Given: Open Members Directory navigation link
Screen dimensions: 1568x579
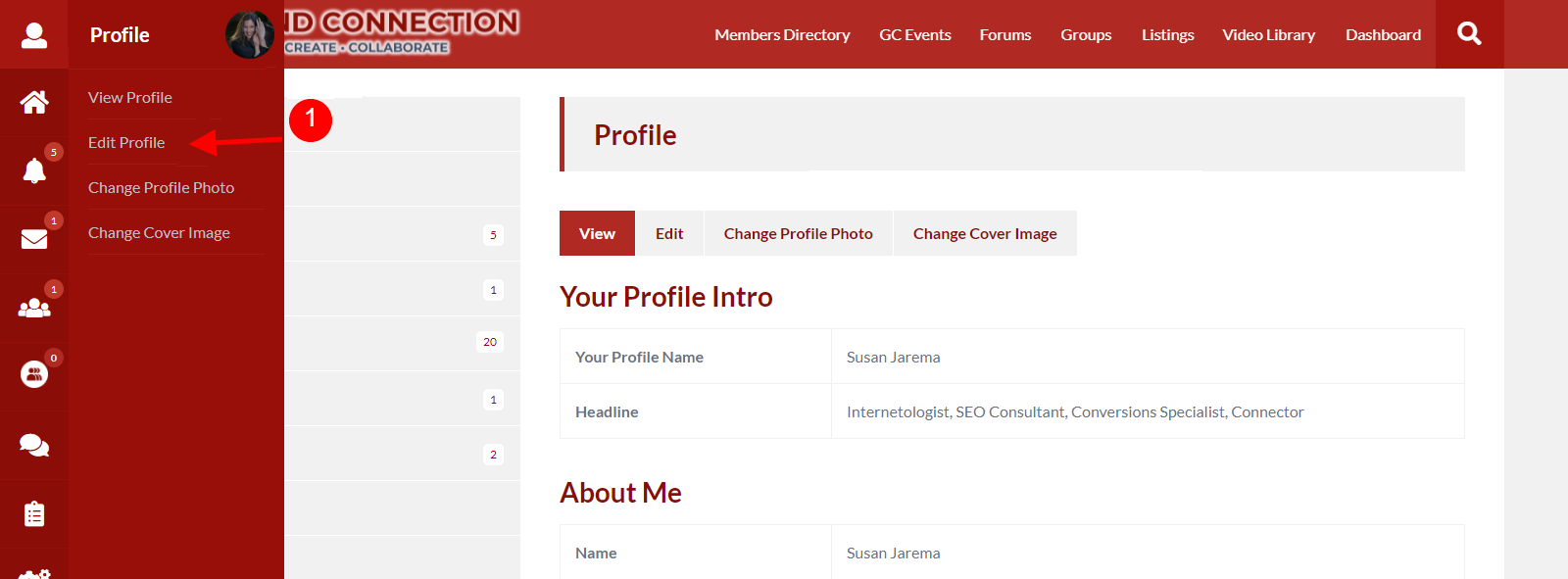Looking at the screenshot, I should pos(782,34).
